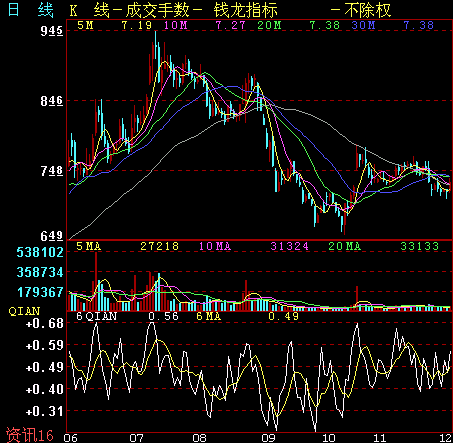Click the 09 month marker on timeline
The image size is (453, 443).
point(268,438)
